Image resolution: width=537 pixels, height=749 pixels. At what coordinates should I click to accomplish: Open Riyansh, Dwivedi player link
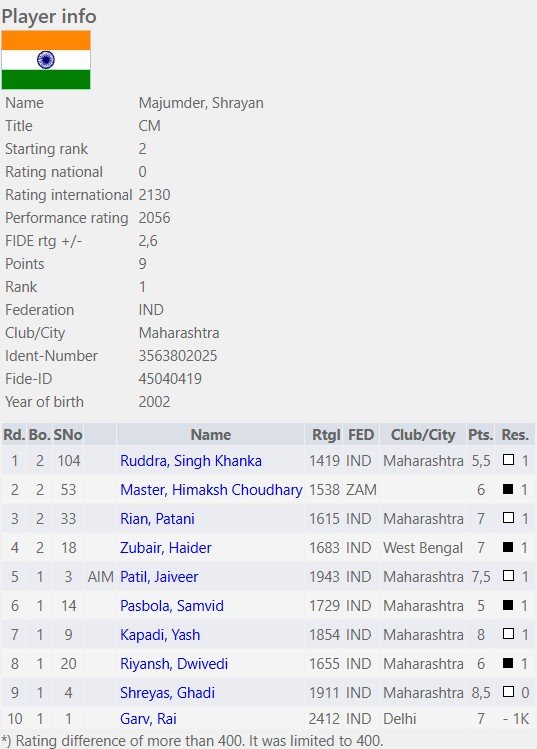click(174, 664)
